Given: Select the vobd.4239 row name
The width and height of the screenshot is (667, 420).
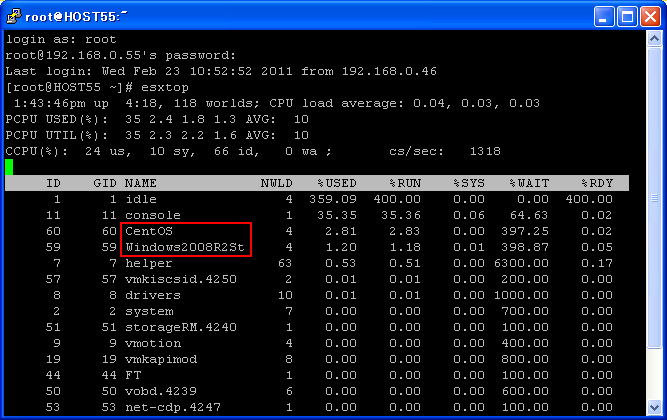Looking at the screenshot, I should [x=161, y=391].
